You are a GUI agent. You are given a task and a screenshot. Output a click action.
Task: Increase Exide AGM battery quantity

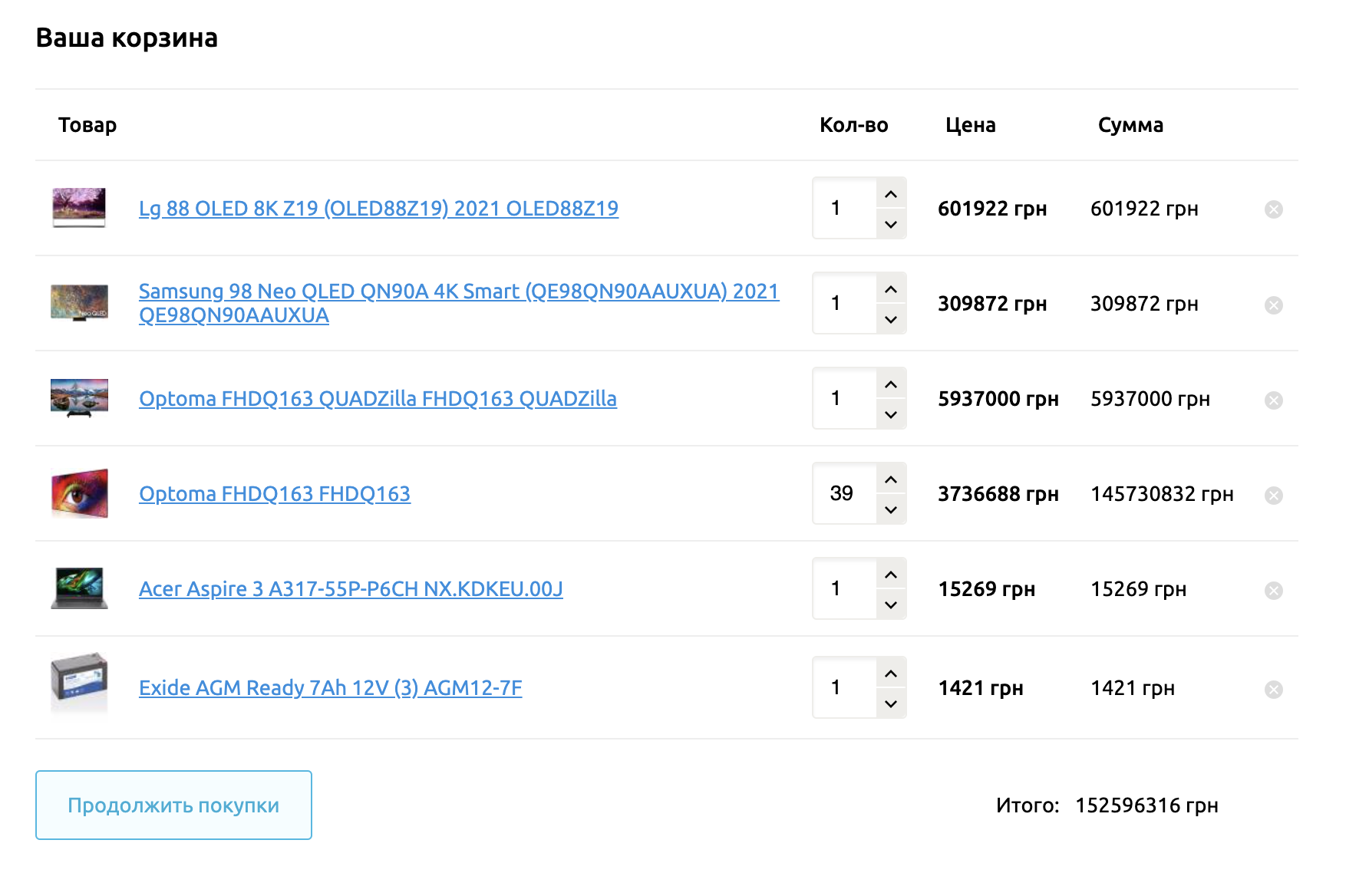(890, 674)
